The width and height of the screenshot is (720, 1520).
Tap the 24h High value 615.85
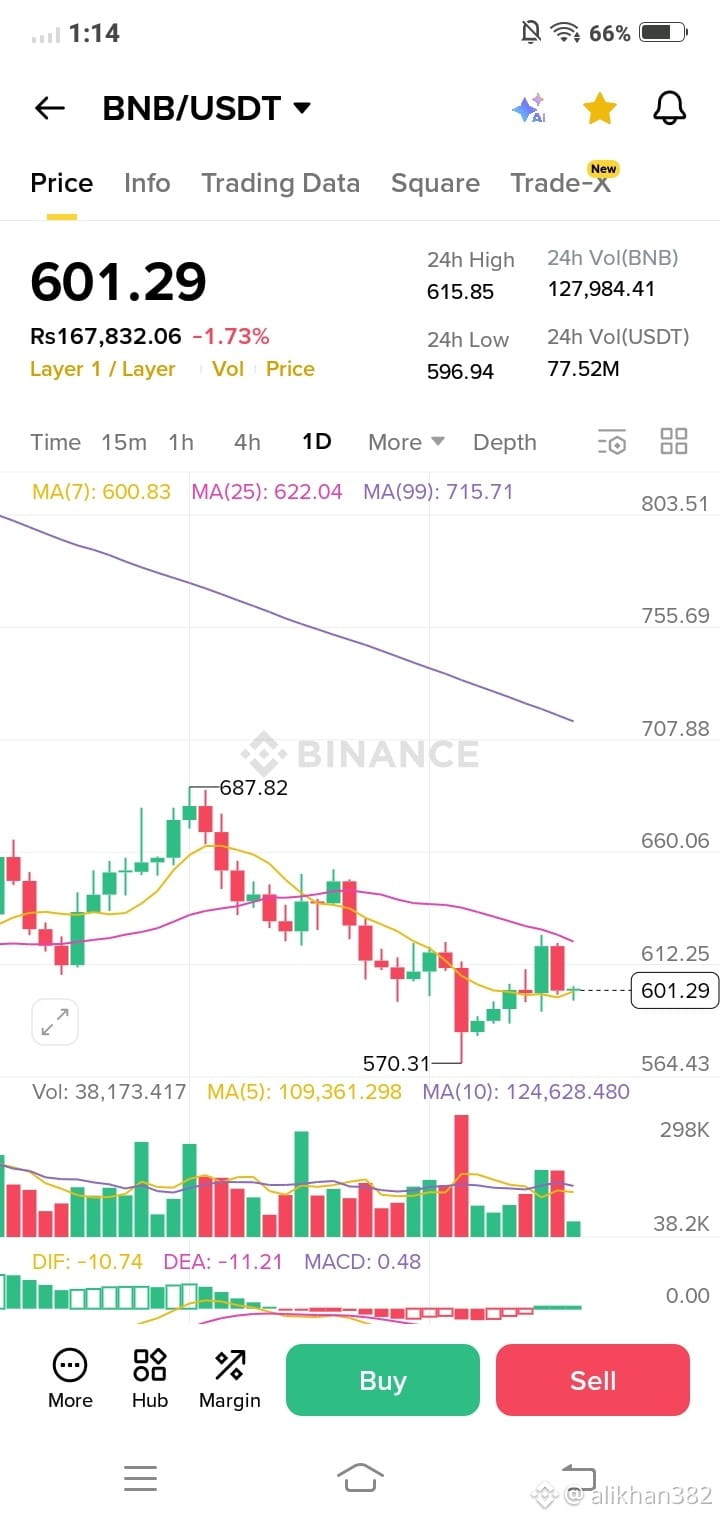coord(460,291)
